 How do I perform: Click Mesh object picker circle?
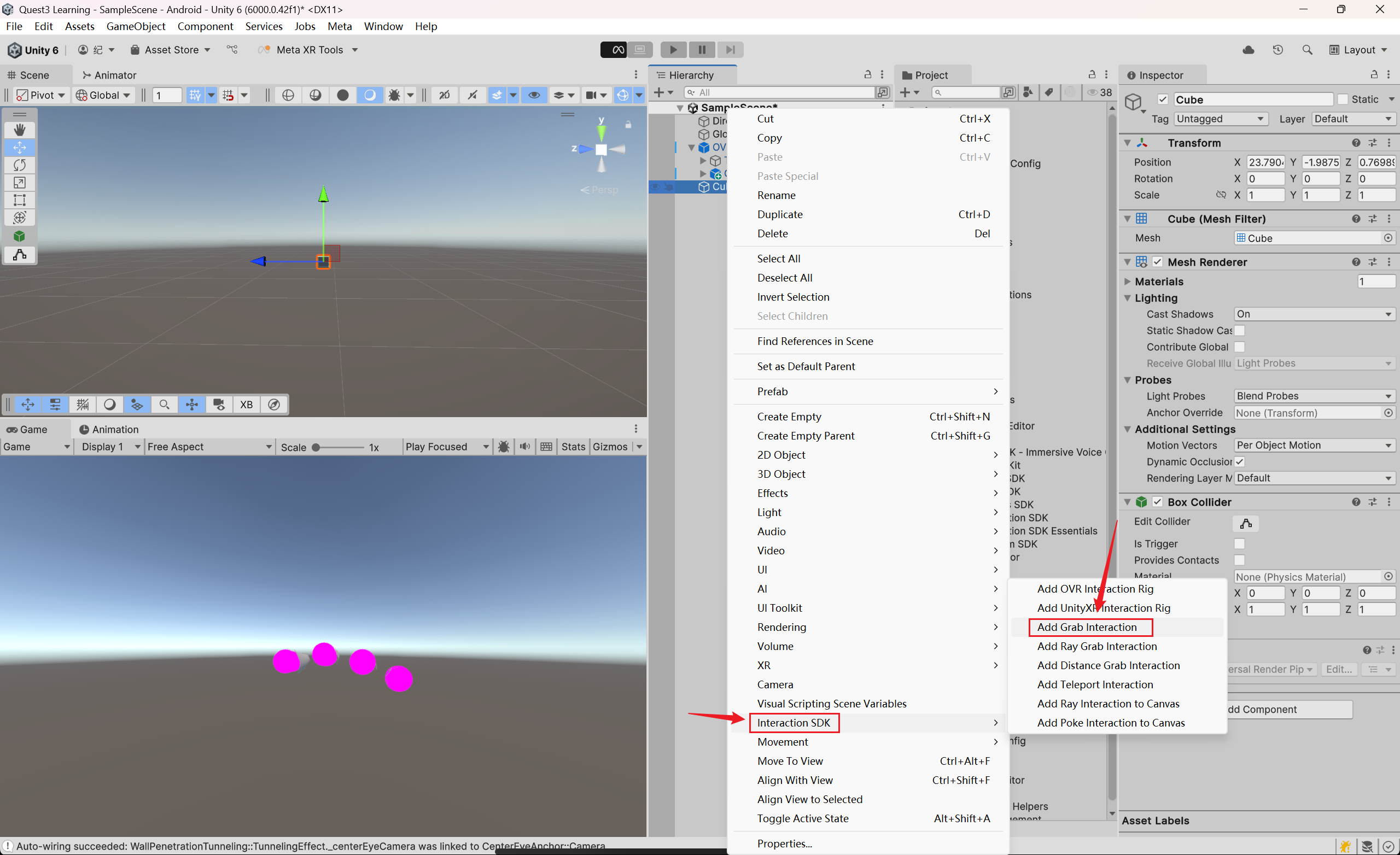click(x=1388, y=238)
